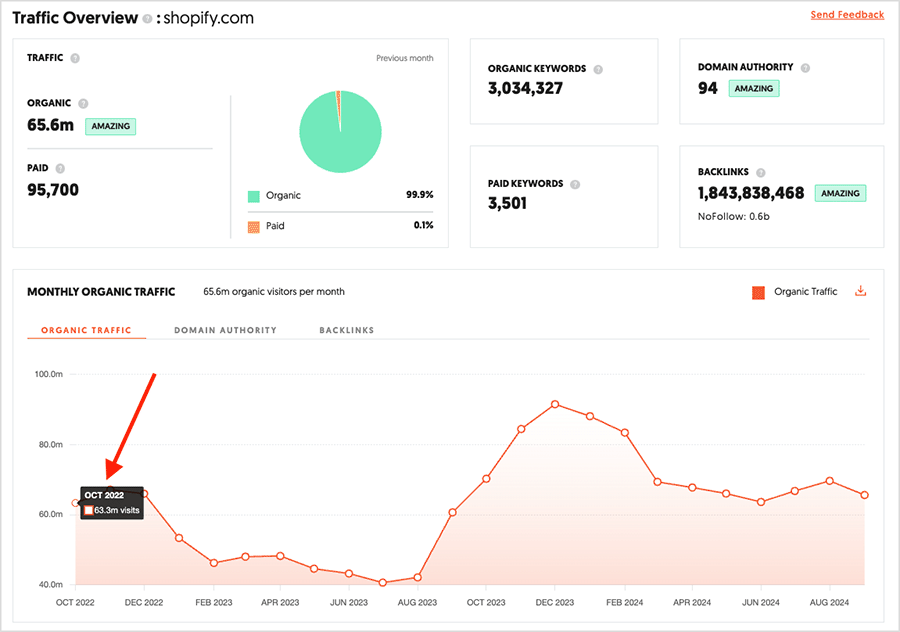Click the organic traffic pie chart
This screenshot has width=900, height=632.
point(340,131)
